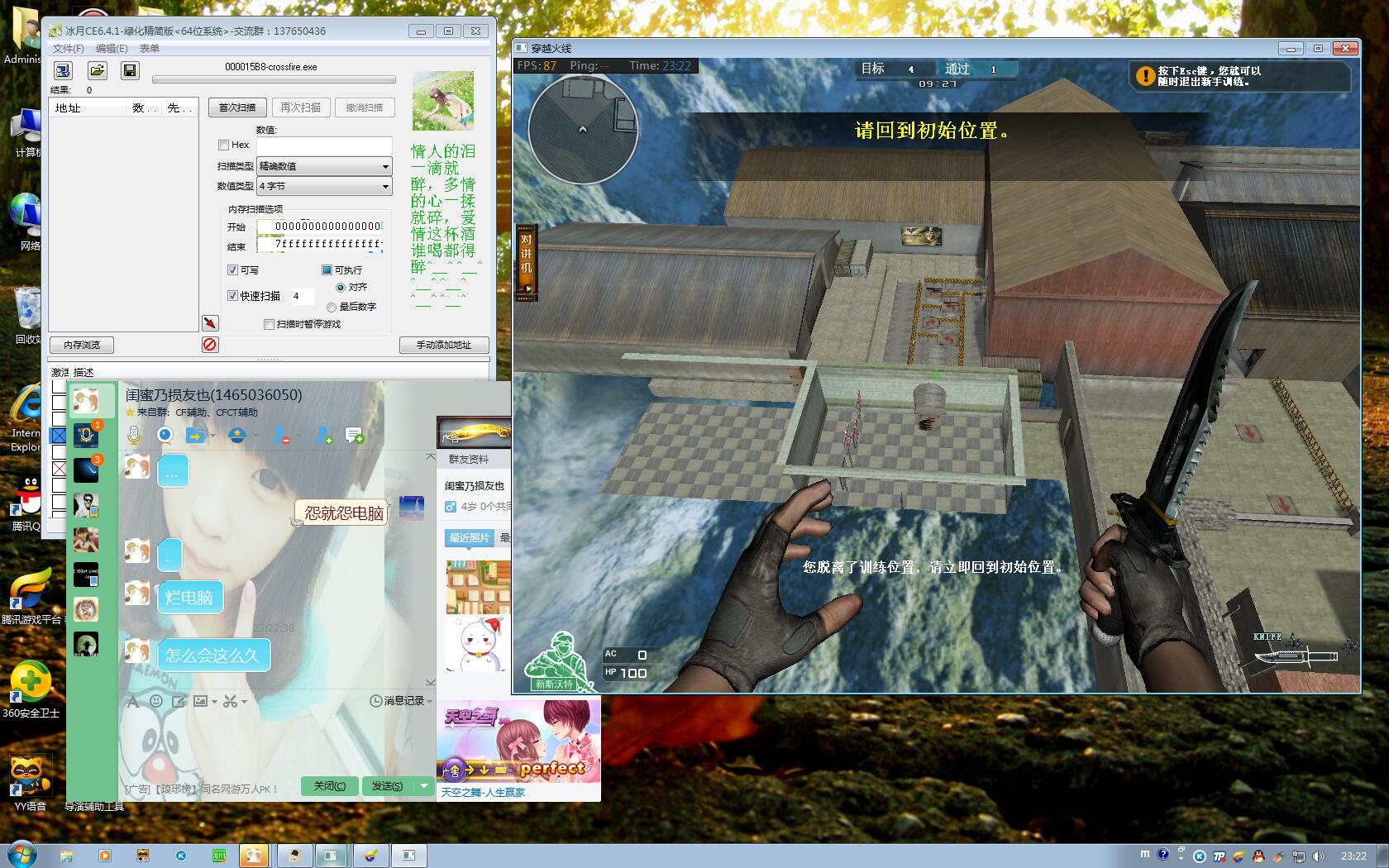The image size is (1389, 868).
Task: Click the red prohibited clear-list icon
Action: [x=210, y=344]
